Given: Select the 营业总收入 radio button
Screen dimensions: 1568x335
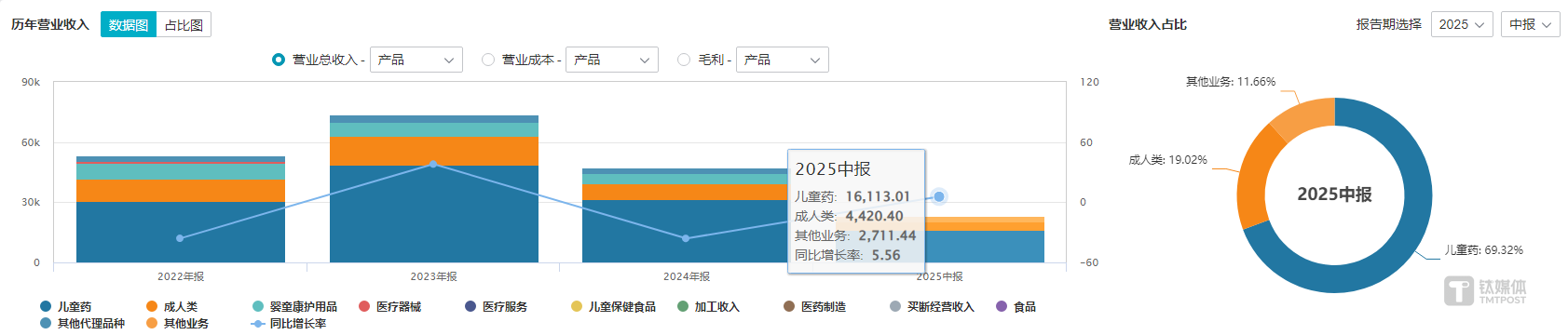Looking at the screenshot, I should point(279,60).
